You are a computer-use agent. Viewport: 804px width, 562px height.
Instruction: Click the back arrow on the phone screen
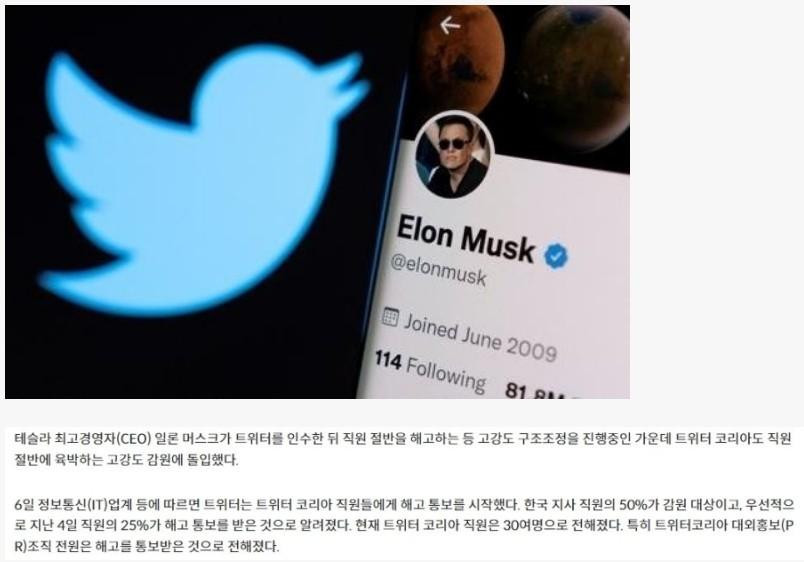click(450, 25)
